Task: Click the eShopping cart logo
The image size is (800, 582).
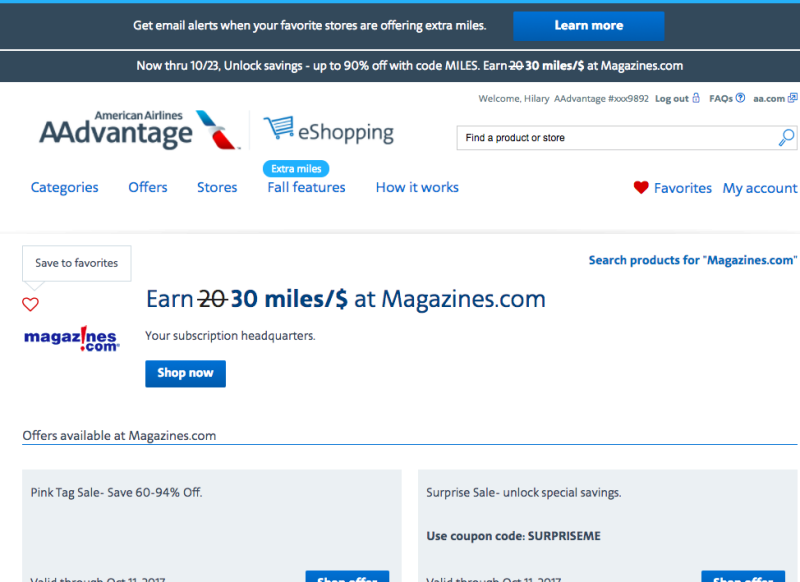Action: point(329,131)
